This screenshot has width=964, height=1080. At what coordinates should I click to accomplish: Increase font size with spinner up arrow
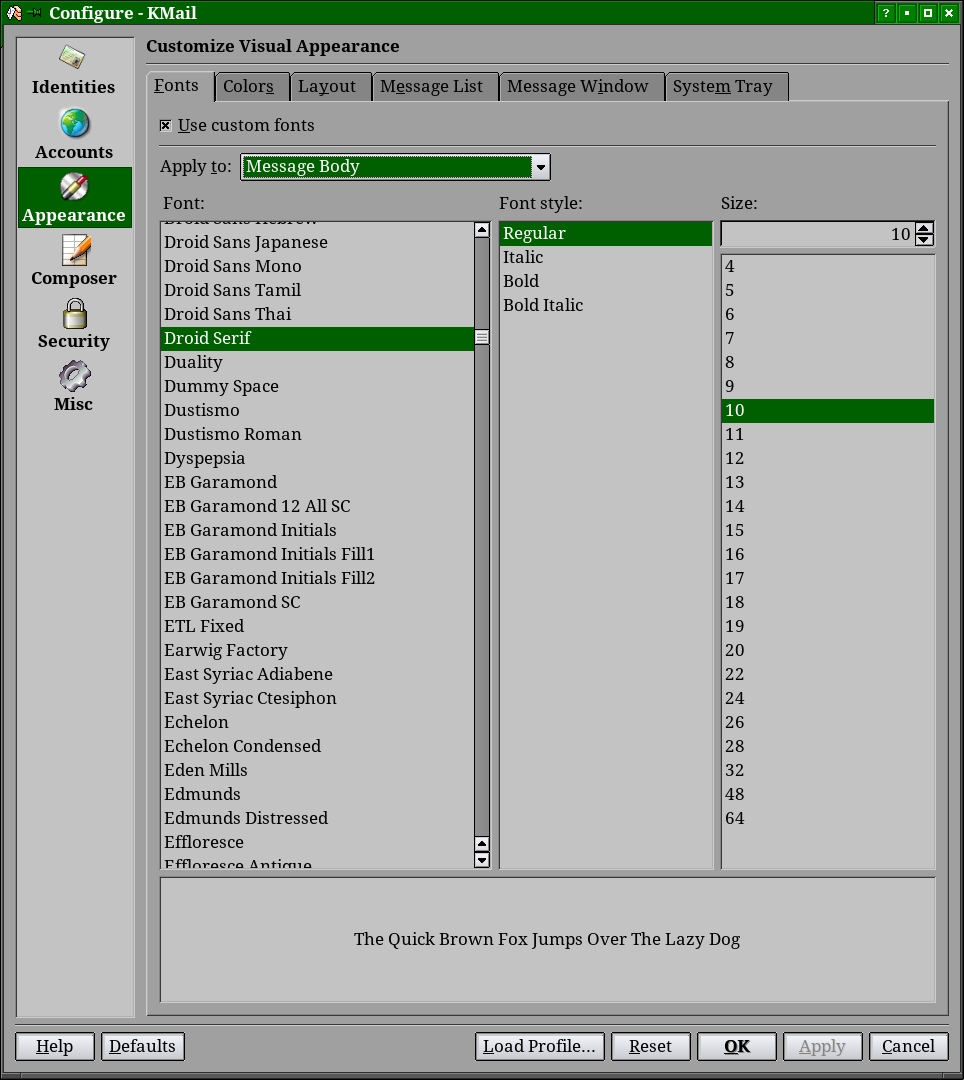tap(925, 228)
